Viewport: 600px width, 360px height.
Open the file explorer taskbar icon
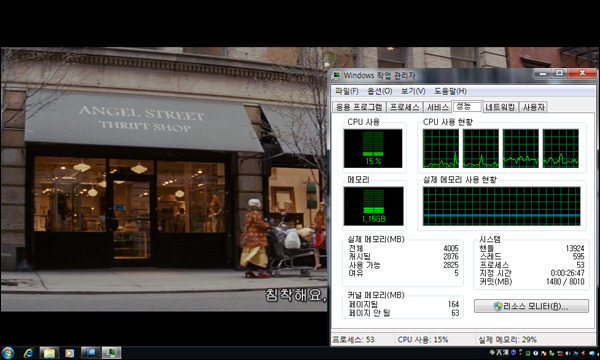(x=49, y=353)
